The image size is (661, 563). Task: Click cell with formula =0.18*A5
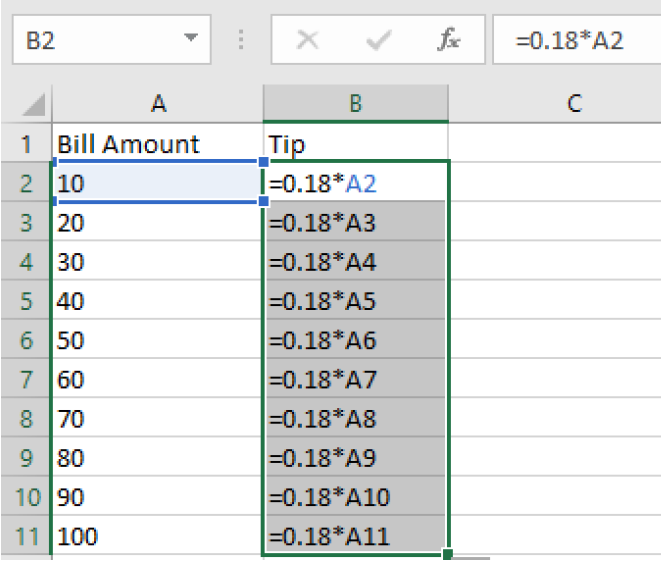coord(356,300)
